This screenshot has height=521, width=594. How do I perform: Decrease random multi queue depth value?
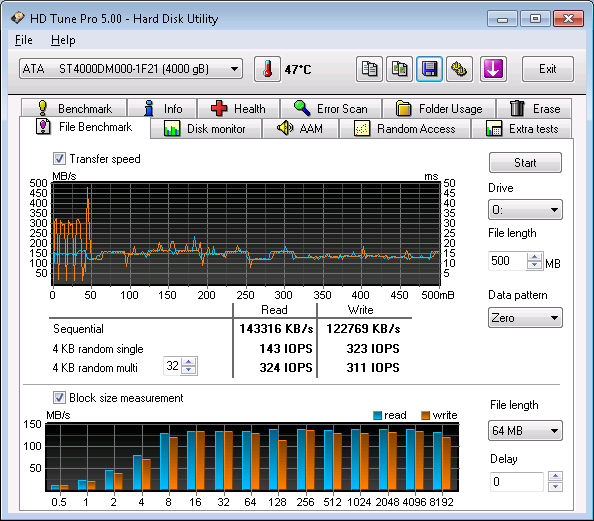[x=189, y=370]
